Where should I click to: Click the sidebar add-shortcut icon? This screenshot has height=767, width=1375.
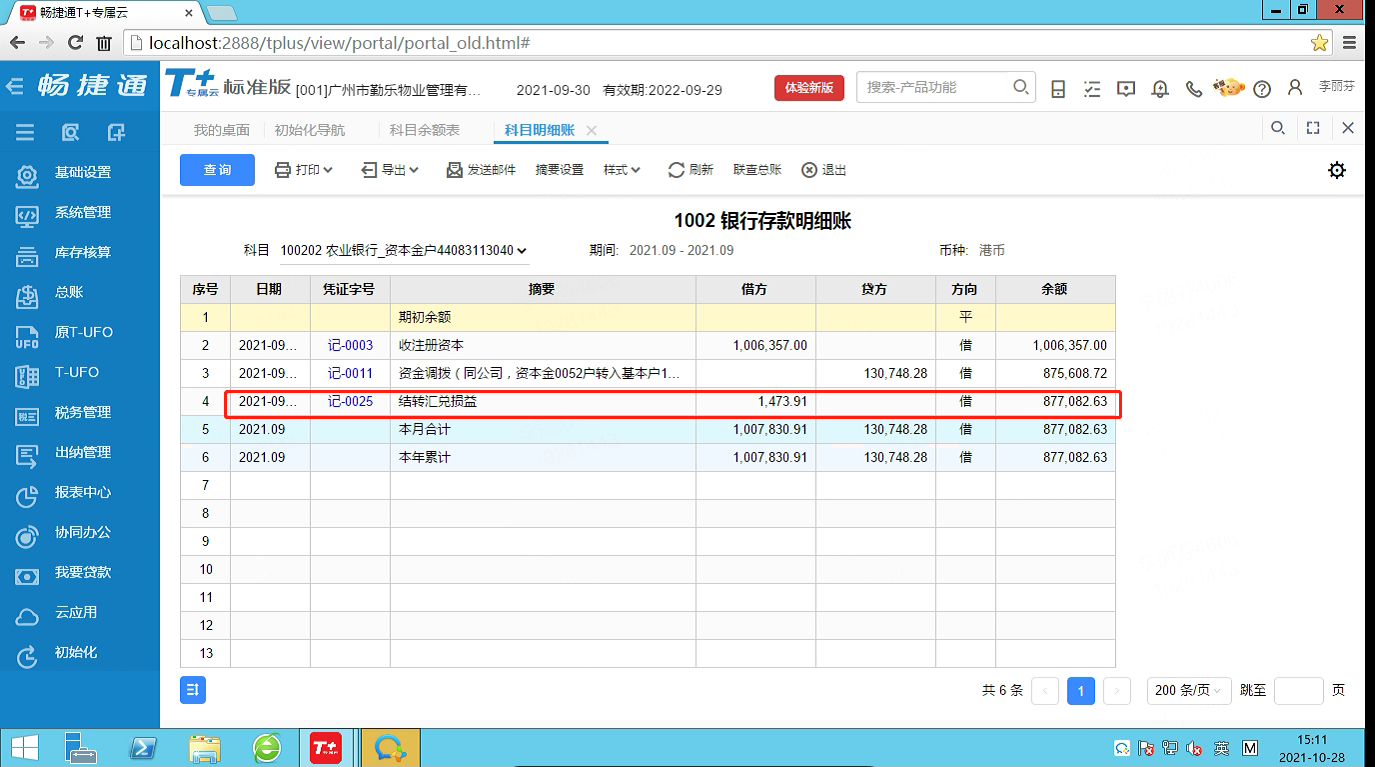point(116,132)
